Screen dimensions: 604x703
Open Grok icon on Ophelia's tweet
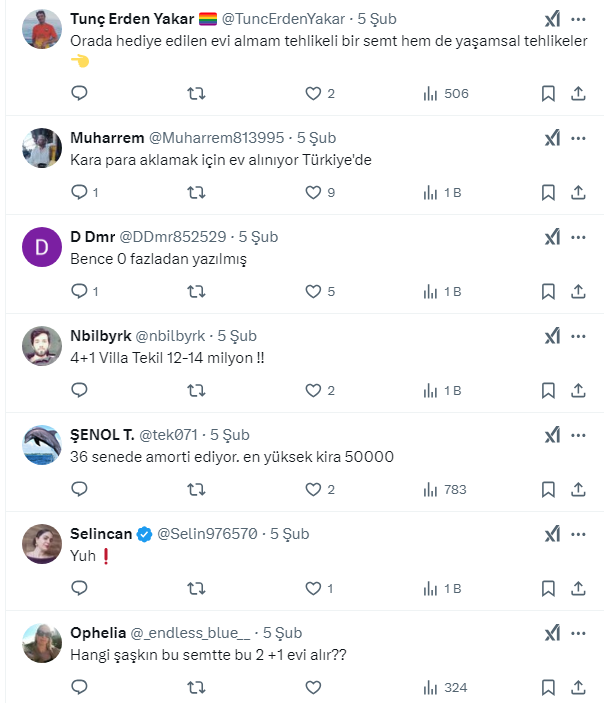click(x=551, y=633)
